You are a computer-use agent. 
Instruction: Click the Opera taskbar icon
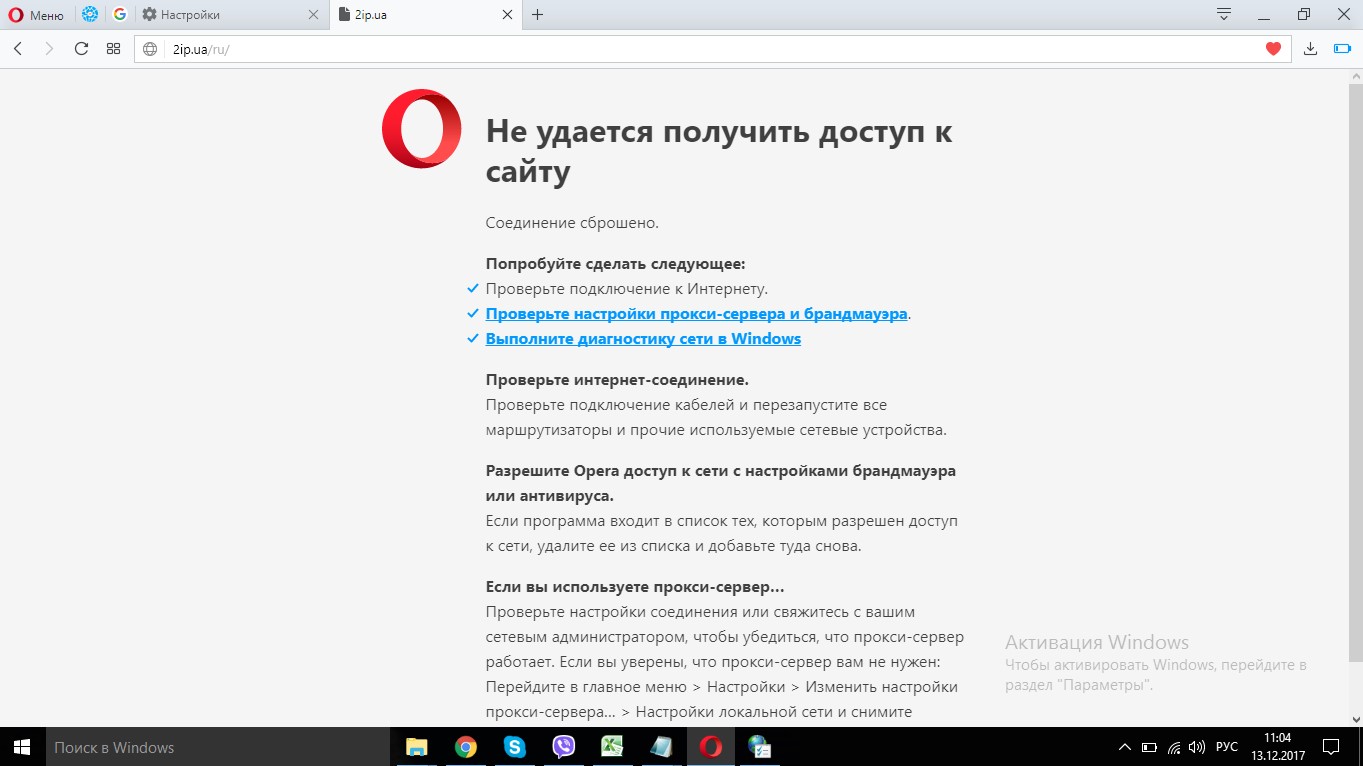click(x=711, y=747)
